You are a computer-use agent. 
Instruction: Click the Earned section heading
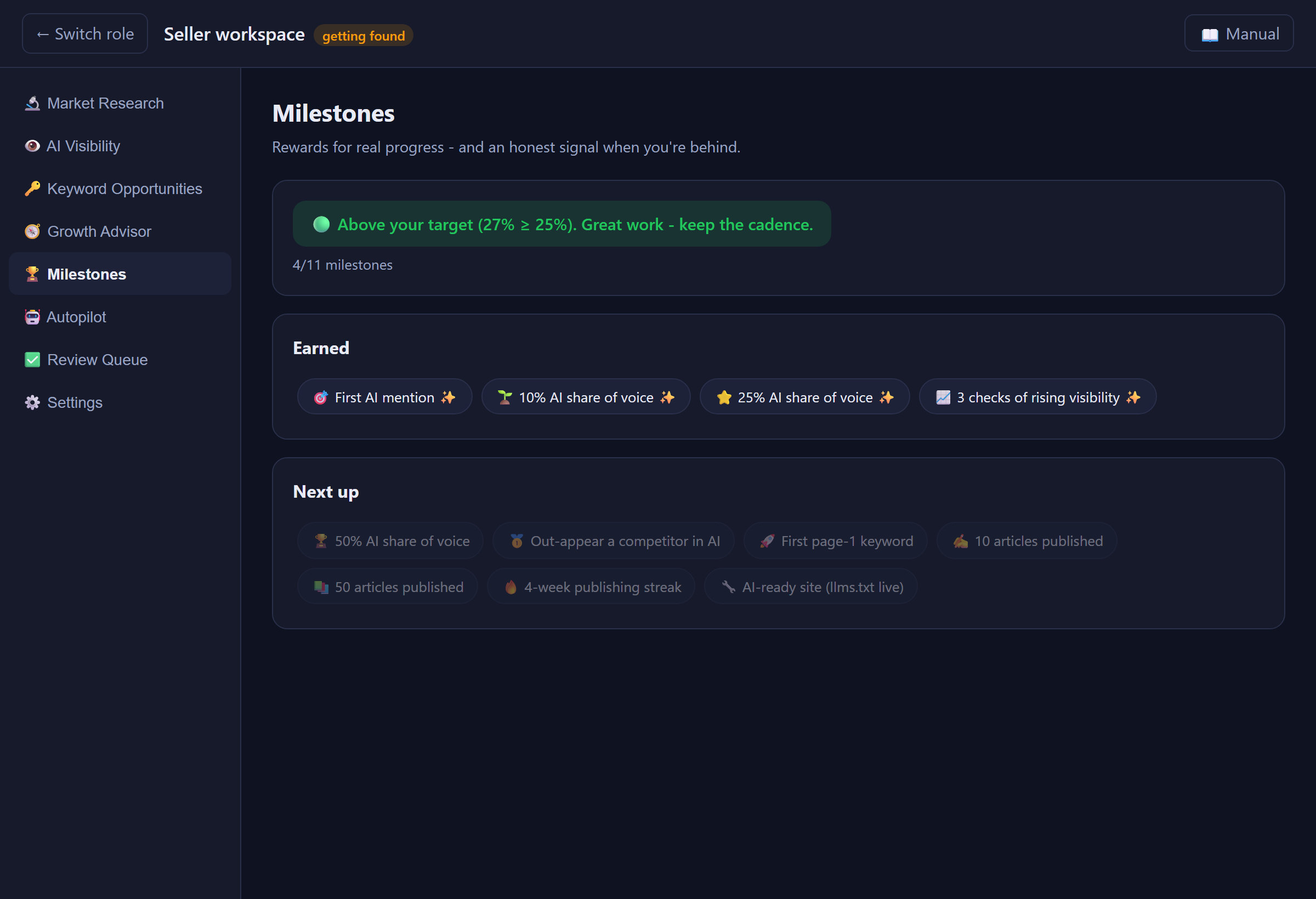321,348
